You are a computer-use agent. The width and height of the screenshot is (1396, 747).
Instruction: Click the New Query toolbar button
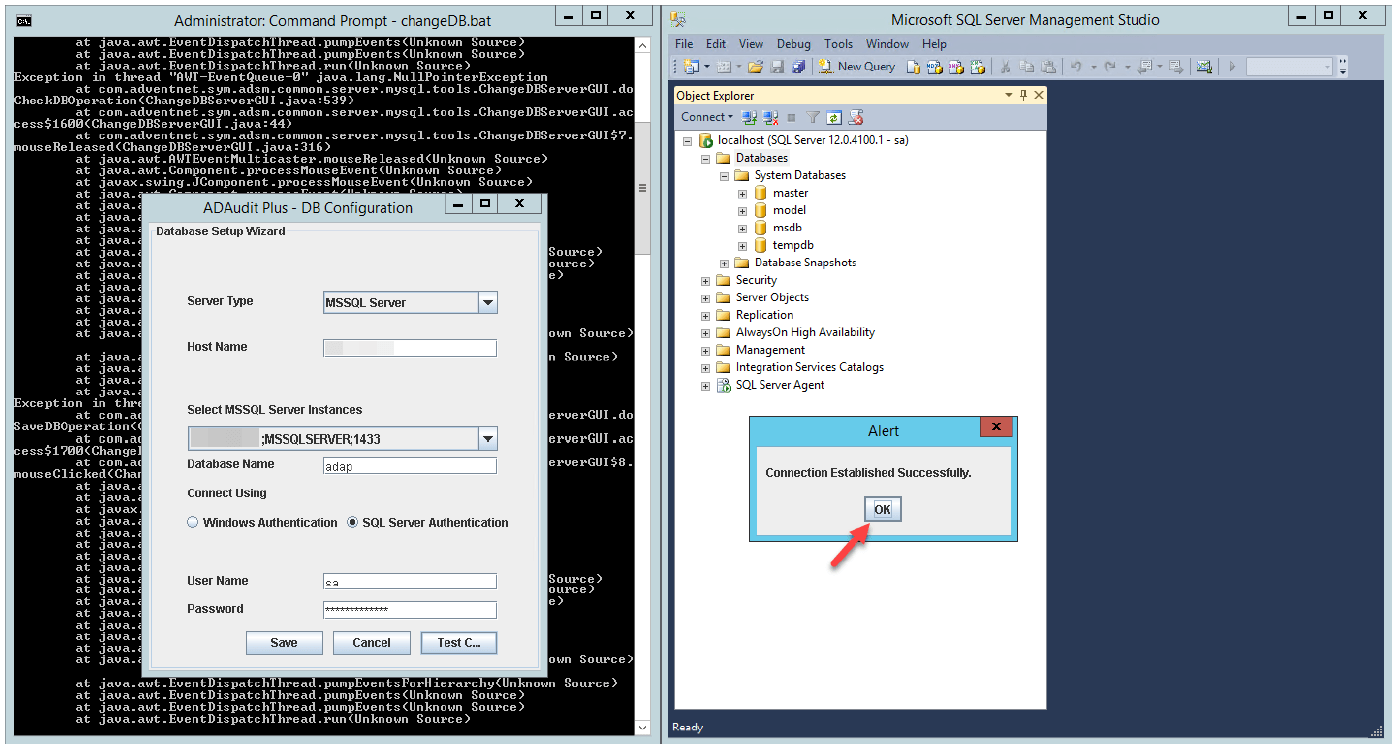[x=857, y=67]
